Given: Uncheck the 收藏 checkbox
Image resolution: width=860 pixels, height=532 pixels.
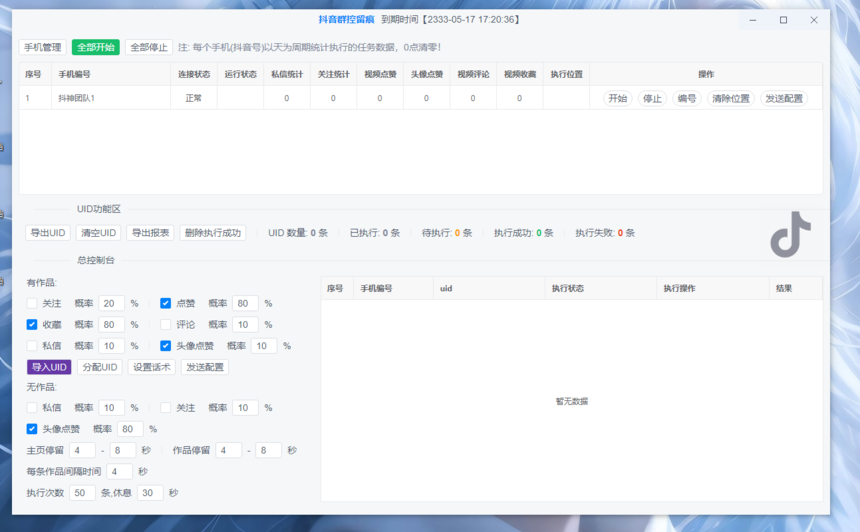Looking at the screenshot, I should pos(32,325).
